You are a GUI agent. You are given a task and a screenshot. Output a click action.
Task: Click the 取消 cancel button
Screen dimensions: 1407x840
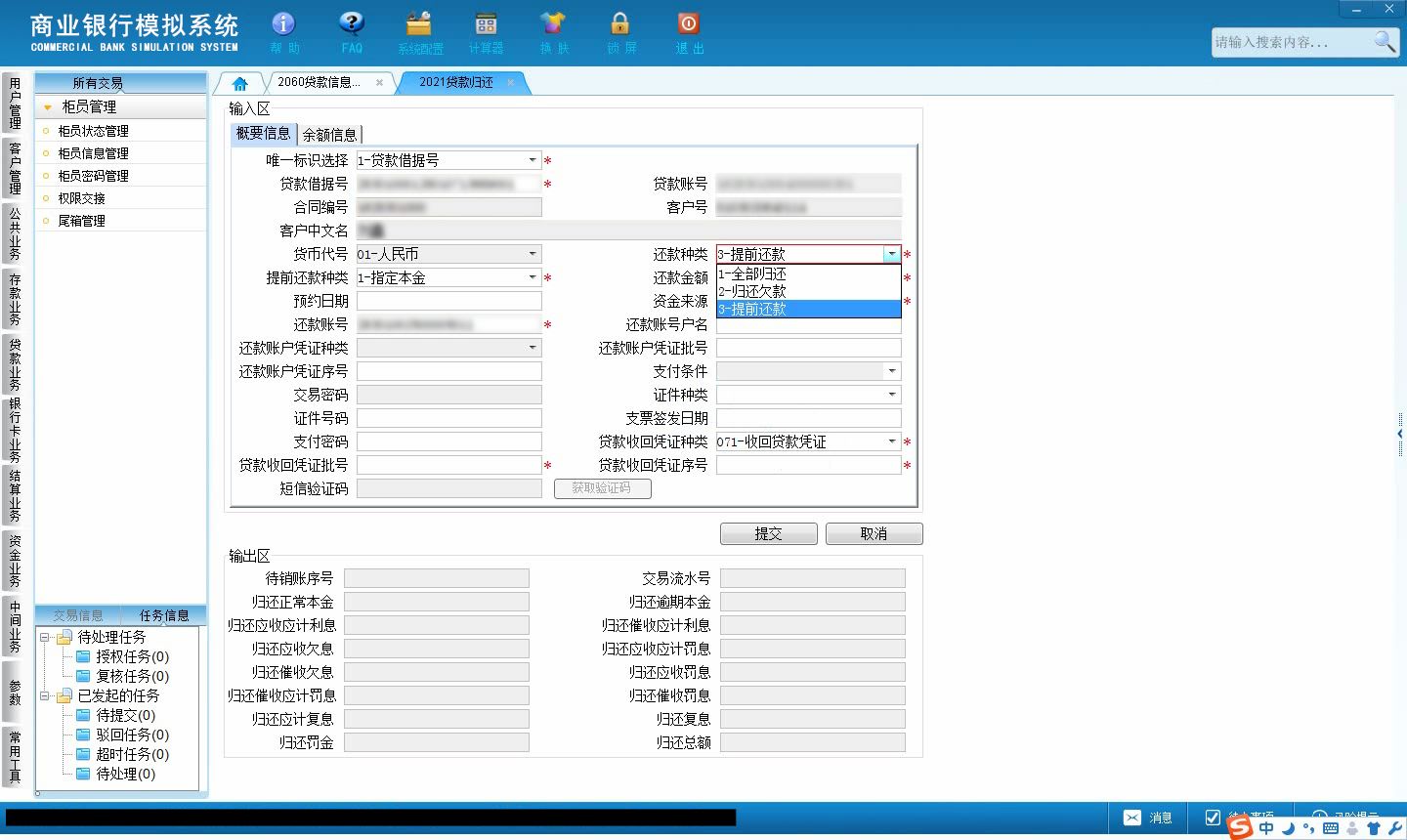point(874,534)
